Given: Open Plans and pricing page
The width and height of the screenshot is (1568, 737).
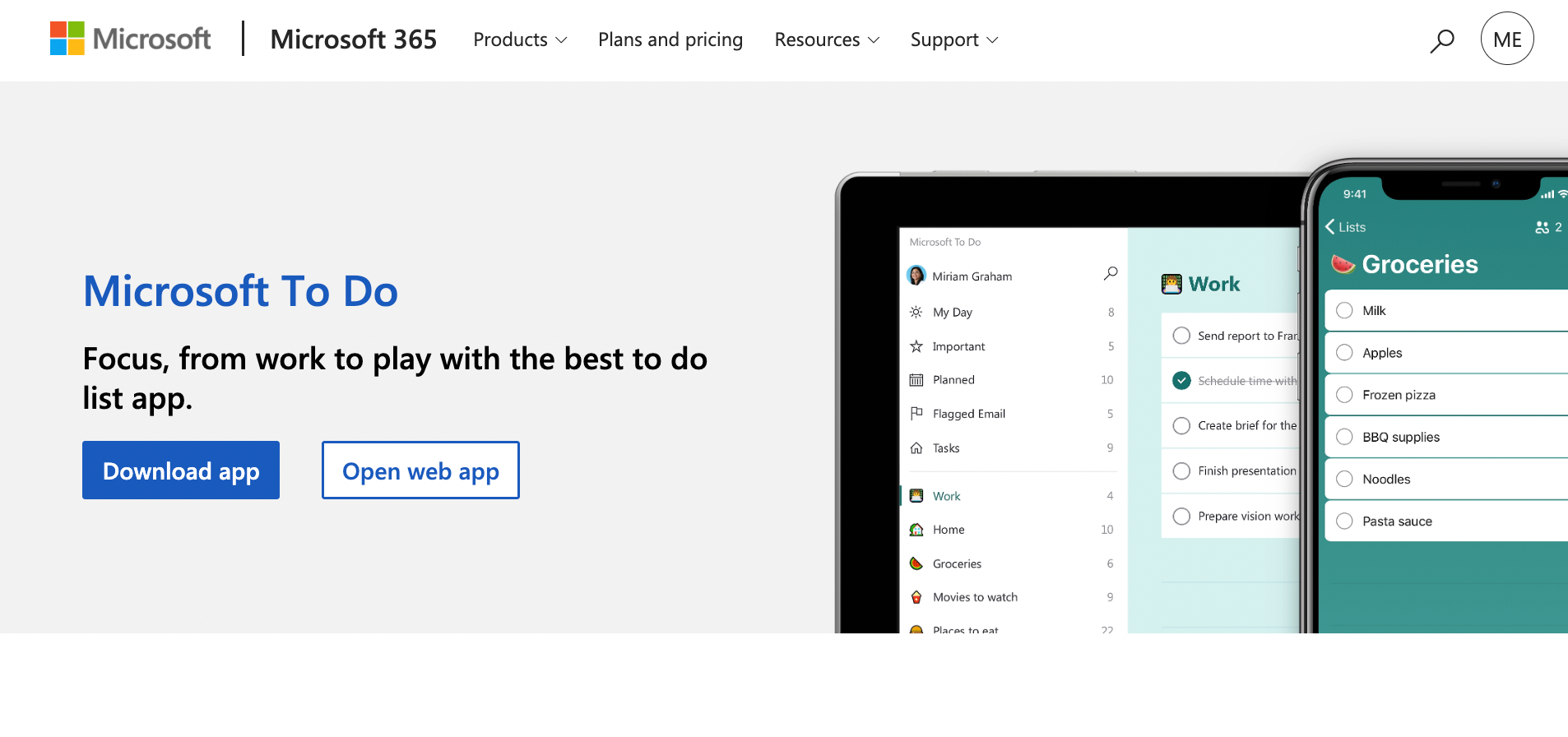Looking at the screenshot, I should pyautogui.click(x=670, y=39).
